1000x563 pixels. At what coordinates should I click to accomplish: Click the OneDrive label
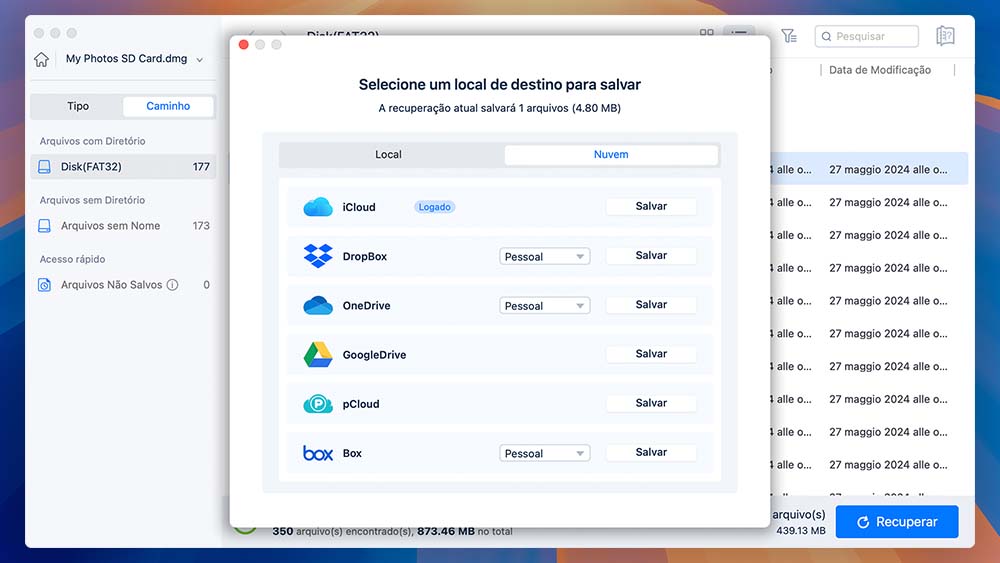366,305
